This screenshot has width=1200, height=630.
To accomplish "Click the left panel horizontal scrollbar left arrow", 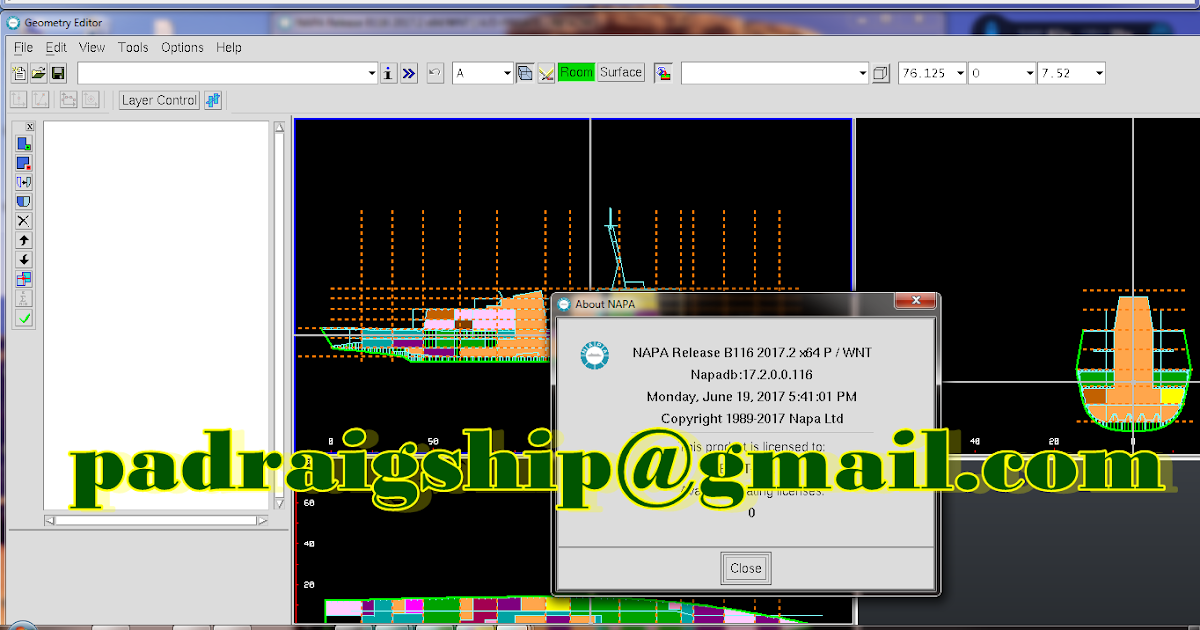I will tap(50, 521).
